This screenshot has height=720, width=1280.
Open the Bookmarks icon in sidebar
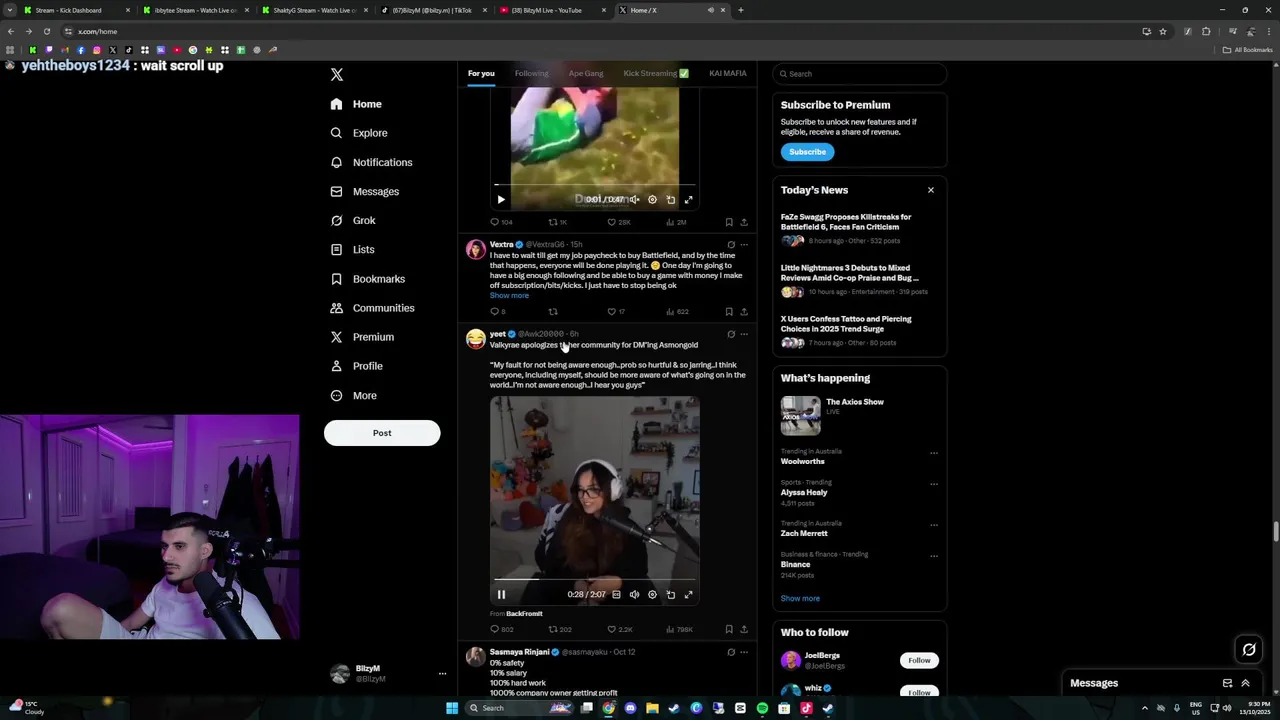point(337,279)
